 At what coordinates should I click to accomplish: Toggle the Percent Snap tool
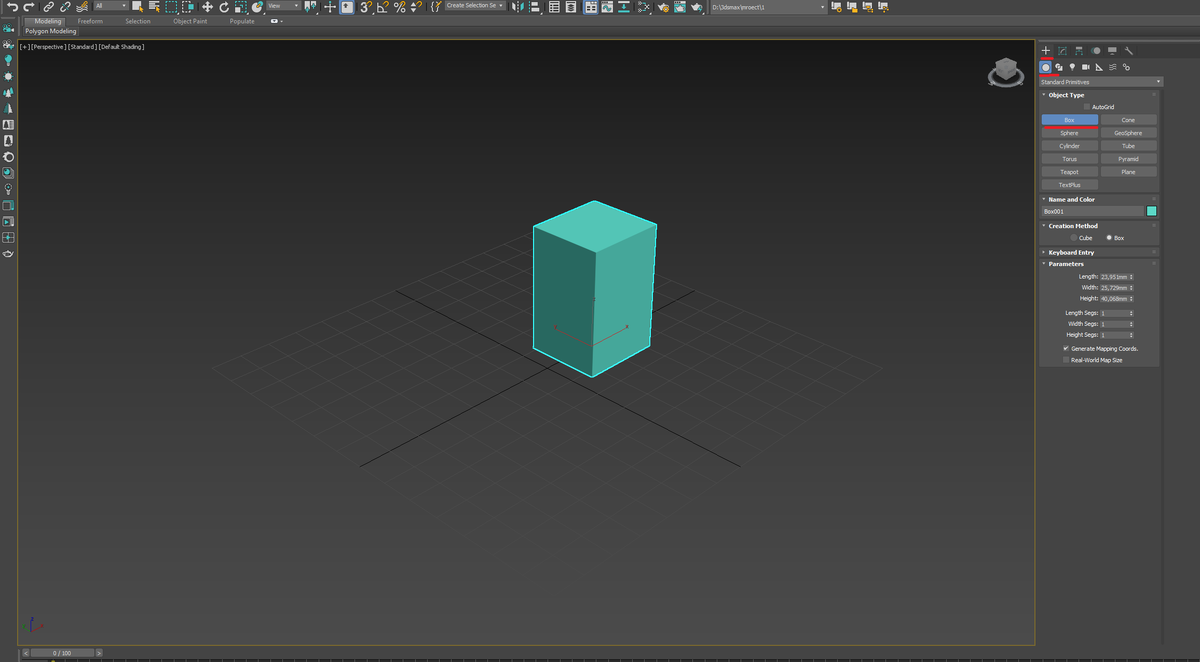click(399, 6)
